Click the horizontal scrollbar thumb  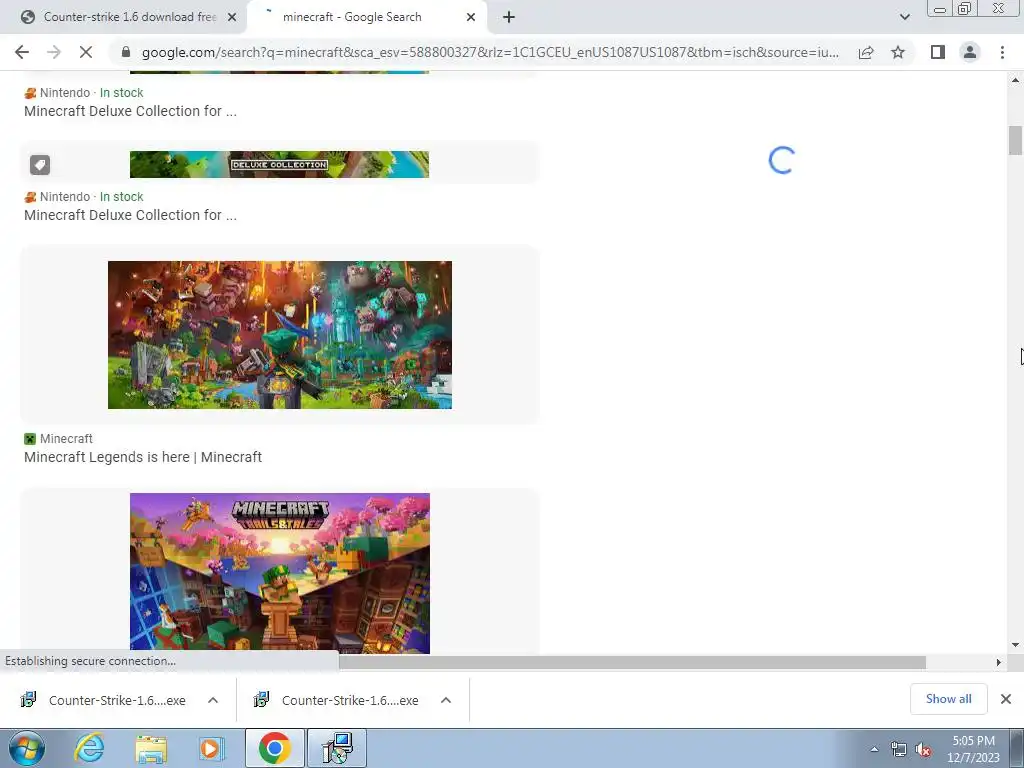click(x=632, y=662)
